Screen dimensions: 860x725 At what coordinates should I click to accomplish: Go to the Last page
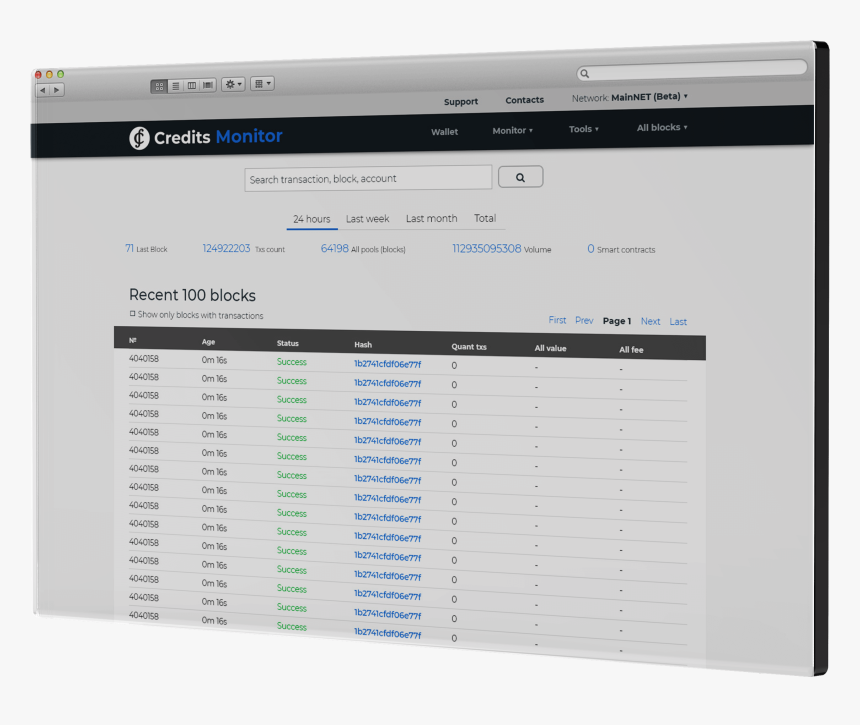pyautogui.click(x=678, y=322)
